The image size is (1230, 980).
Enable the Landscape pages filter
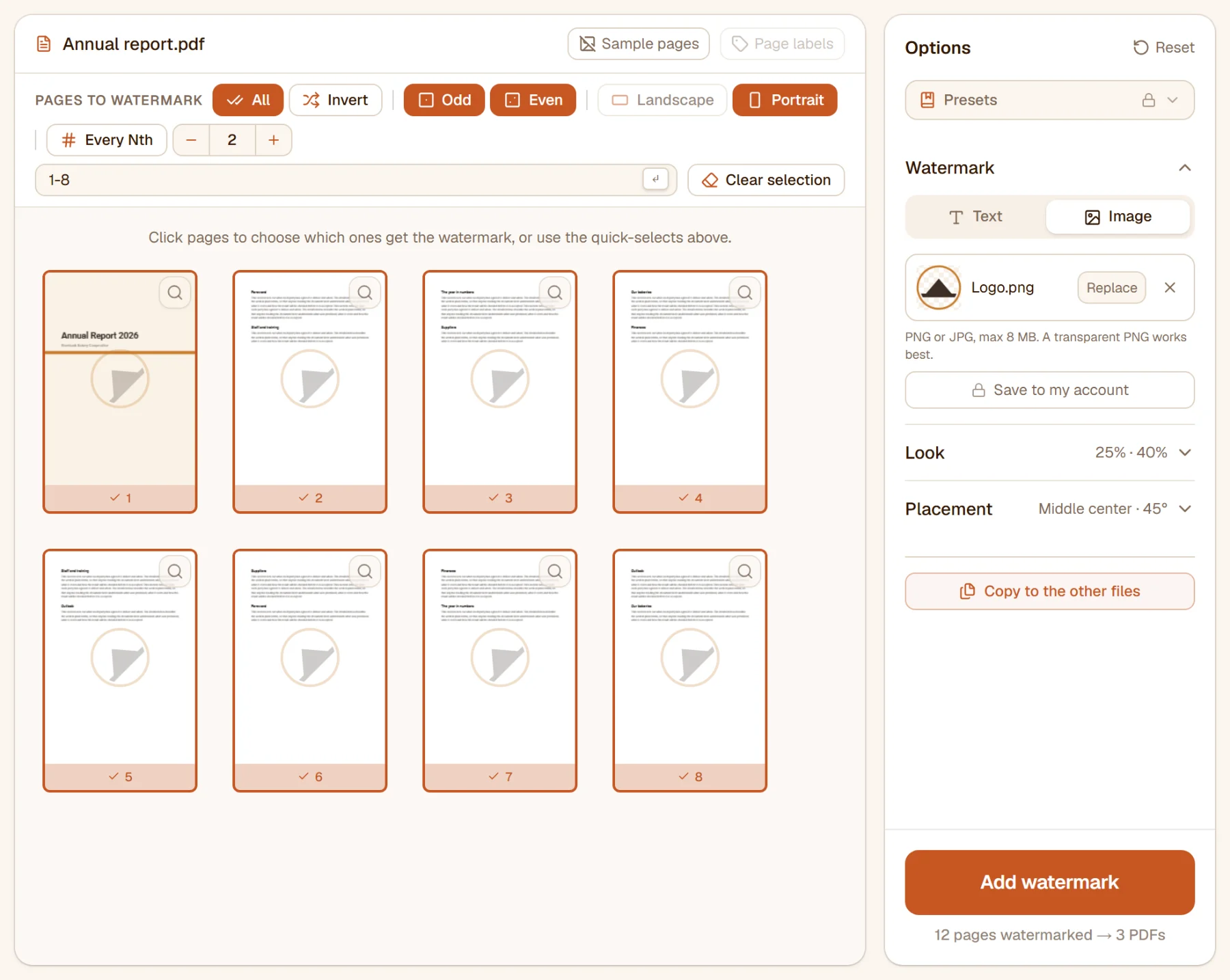click(x=662, y=100)
